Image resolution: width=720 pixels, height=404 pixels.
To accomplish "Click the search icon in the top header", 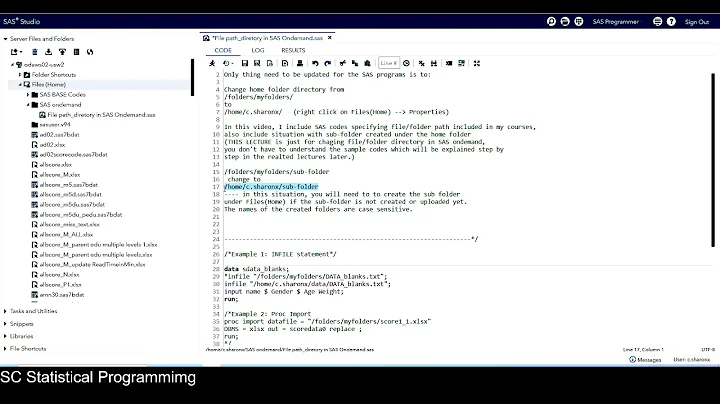I will [551, 22].
